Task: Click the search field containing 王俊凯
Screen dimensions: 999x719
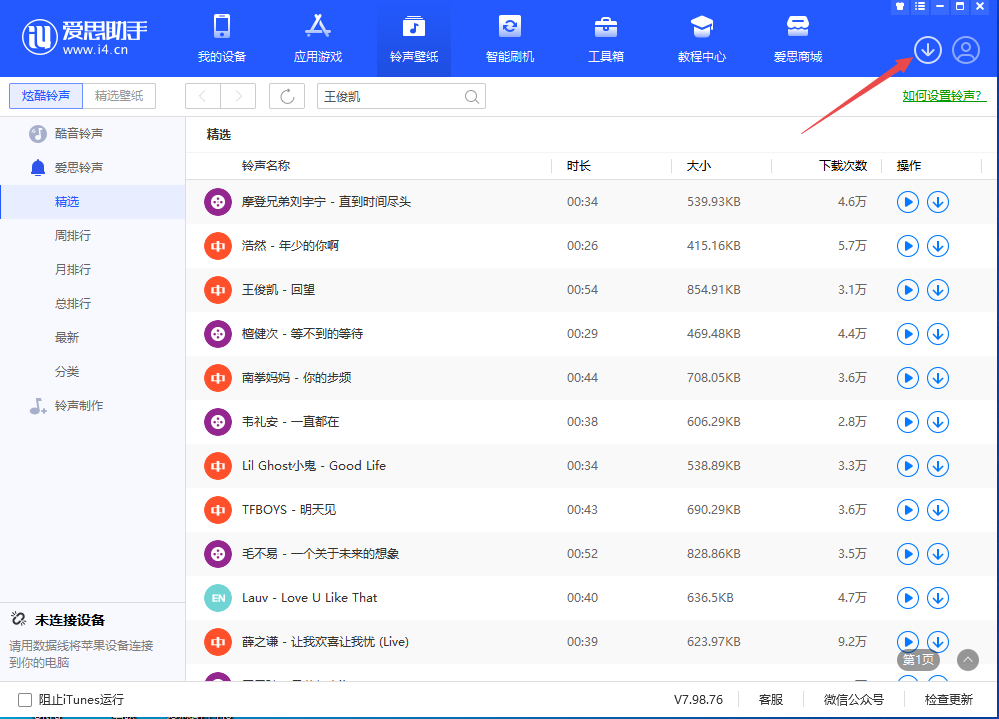Action: [390, 97]
